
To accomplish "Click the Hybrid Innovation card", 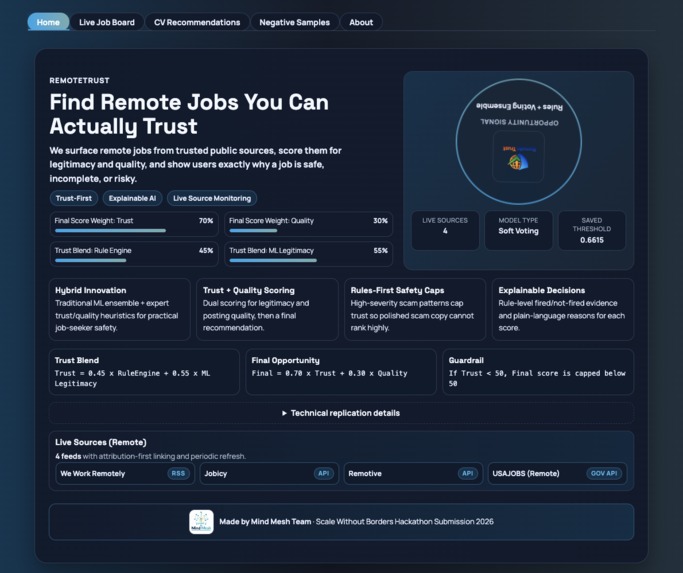I will point(119,309).
